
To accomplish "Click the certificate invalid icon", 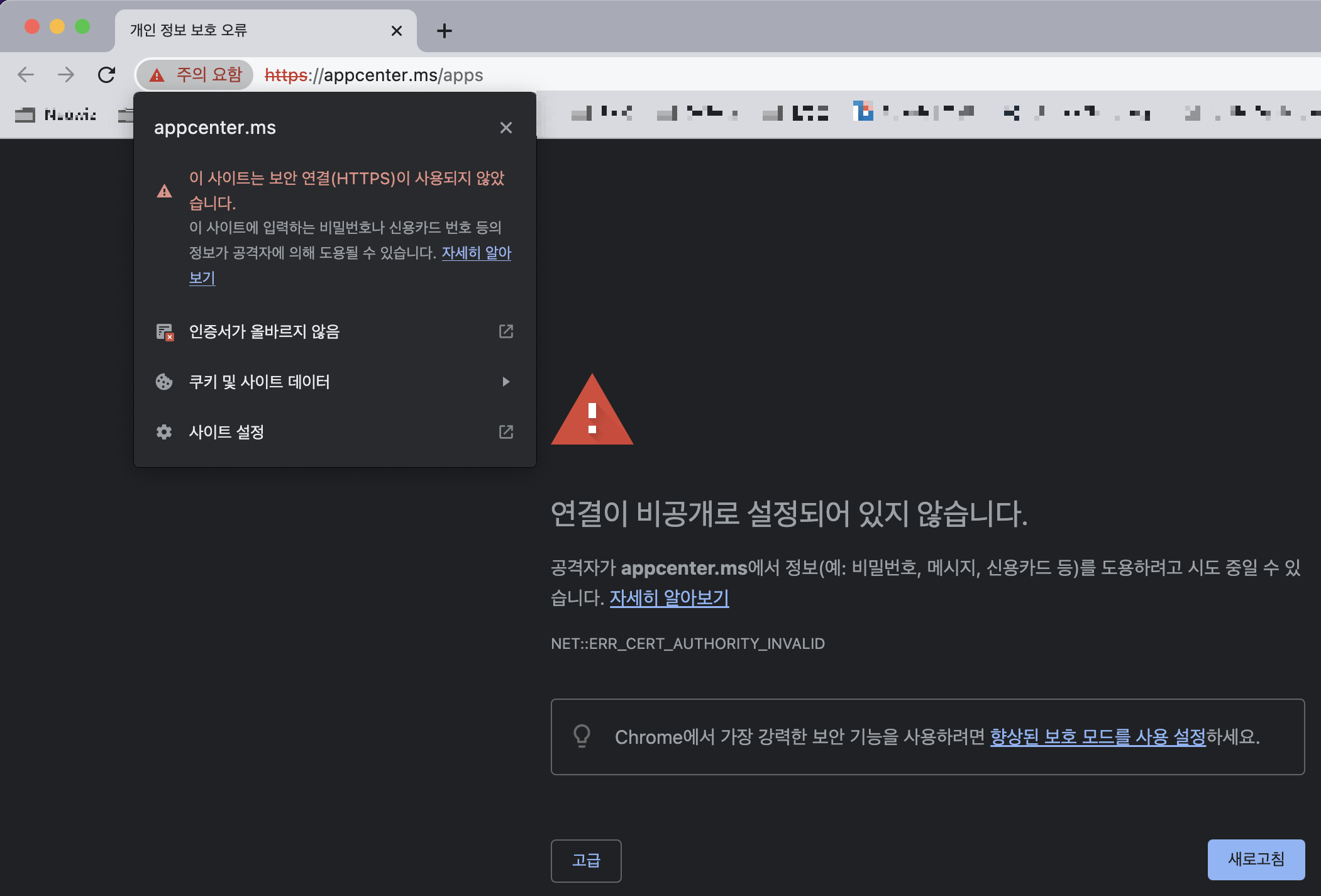I will (165, 332).
